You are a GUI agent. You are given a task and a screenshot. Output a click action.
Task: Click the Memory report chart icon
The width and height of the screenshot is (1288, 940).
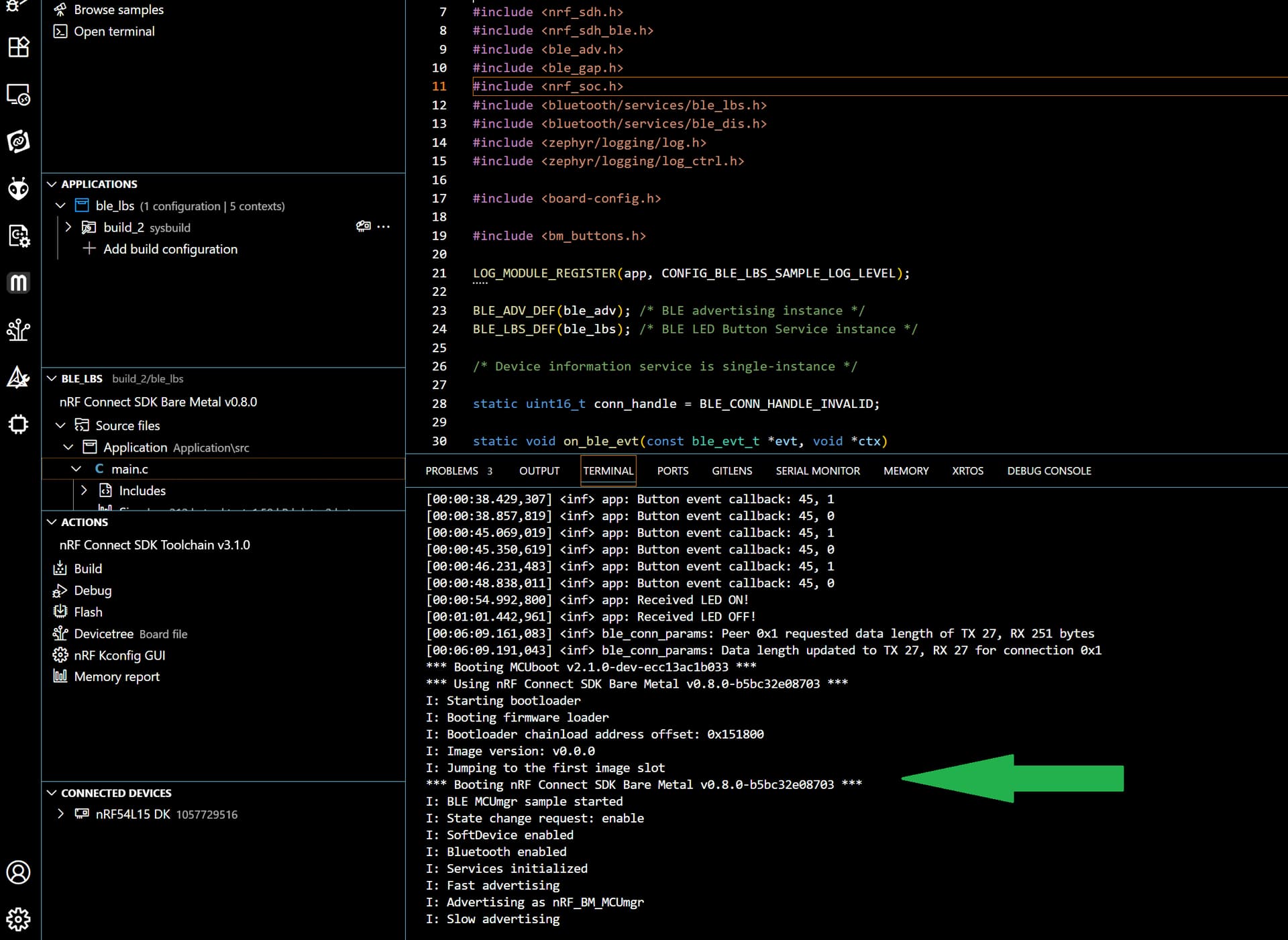(60, 676)
